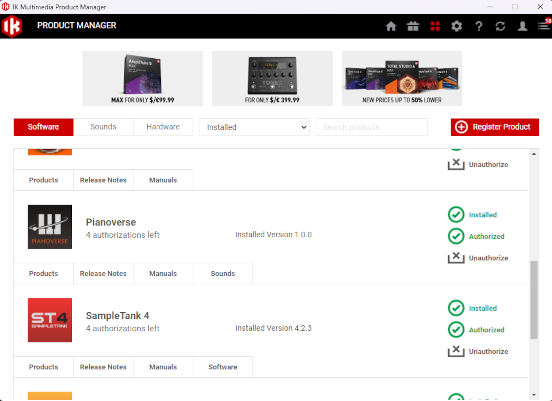Refresh using the circular arrows icon
This screenshot has height=401, width=552.
point(500,26)
